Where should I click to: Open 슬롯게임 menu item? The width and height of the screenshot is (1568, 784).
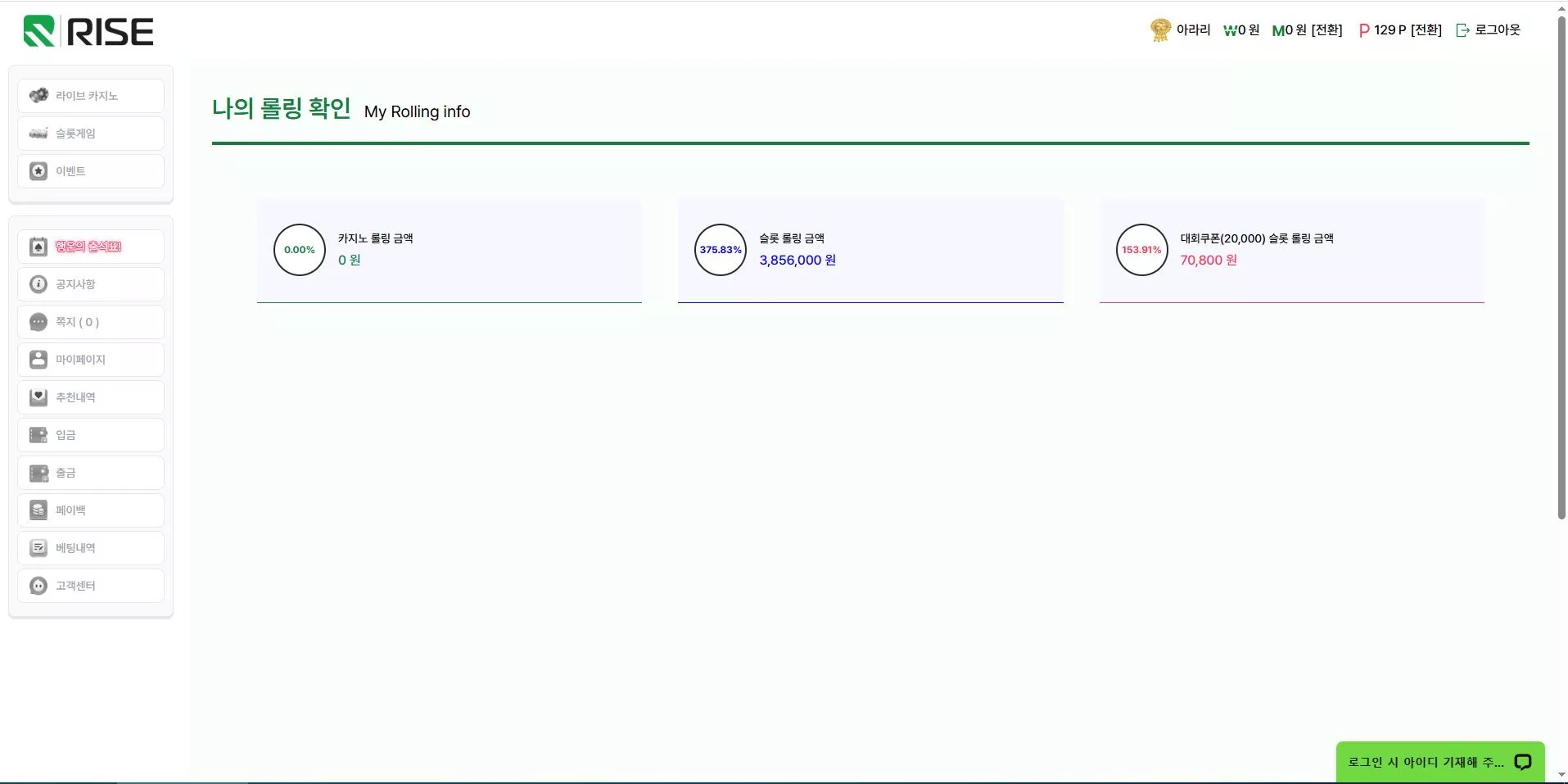coord(91,134)
